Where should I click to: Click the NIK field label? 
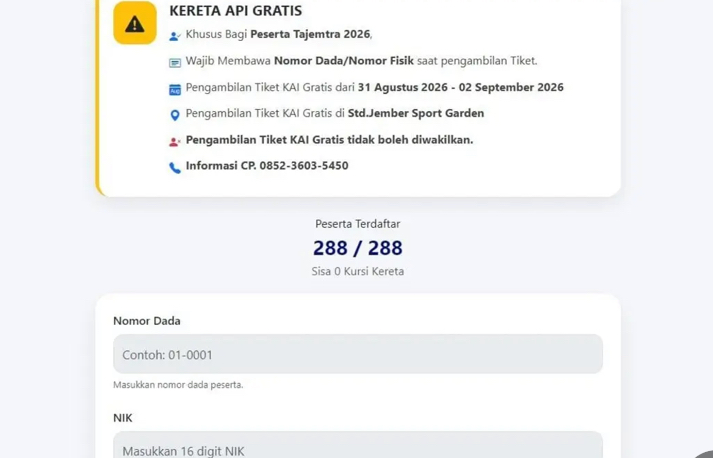tap(123, 418)
